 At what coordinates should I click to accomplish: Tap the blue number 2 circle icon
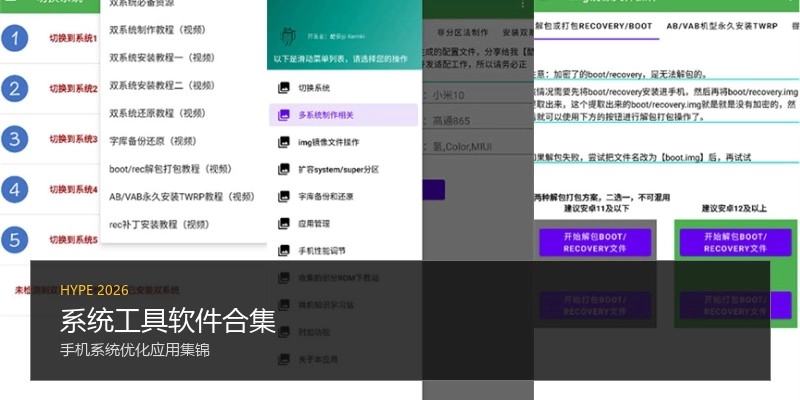(14, 89)
